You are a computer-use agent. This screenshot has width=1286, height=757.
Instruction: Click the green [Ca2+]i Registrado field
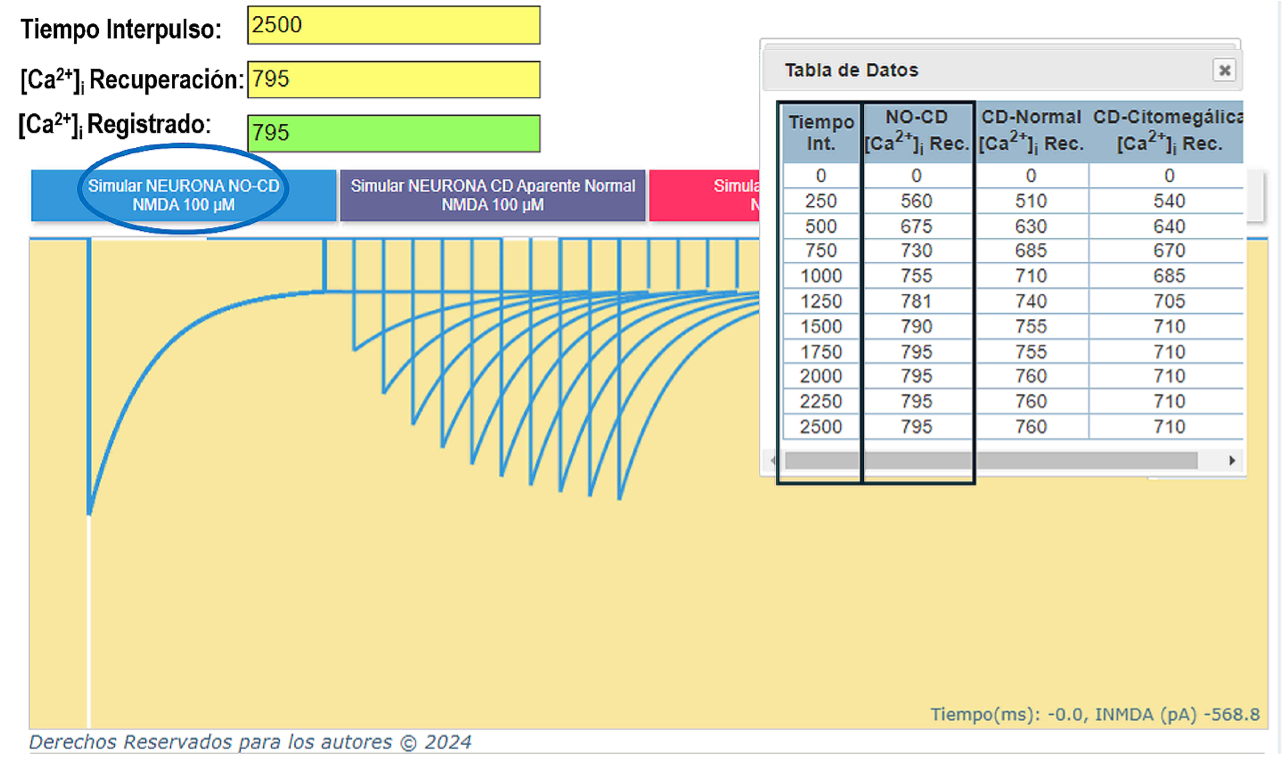click(393, 133)
